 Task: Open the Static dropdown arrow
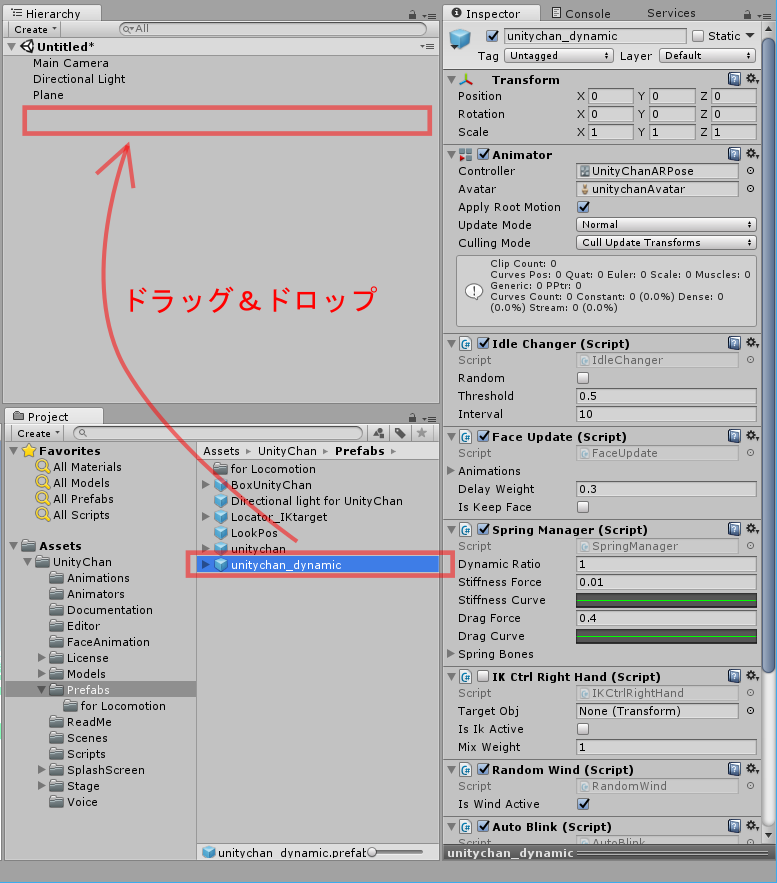pyautogui.click(x=750, y=35)
